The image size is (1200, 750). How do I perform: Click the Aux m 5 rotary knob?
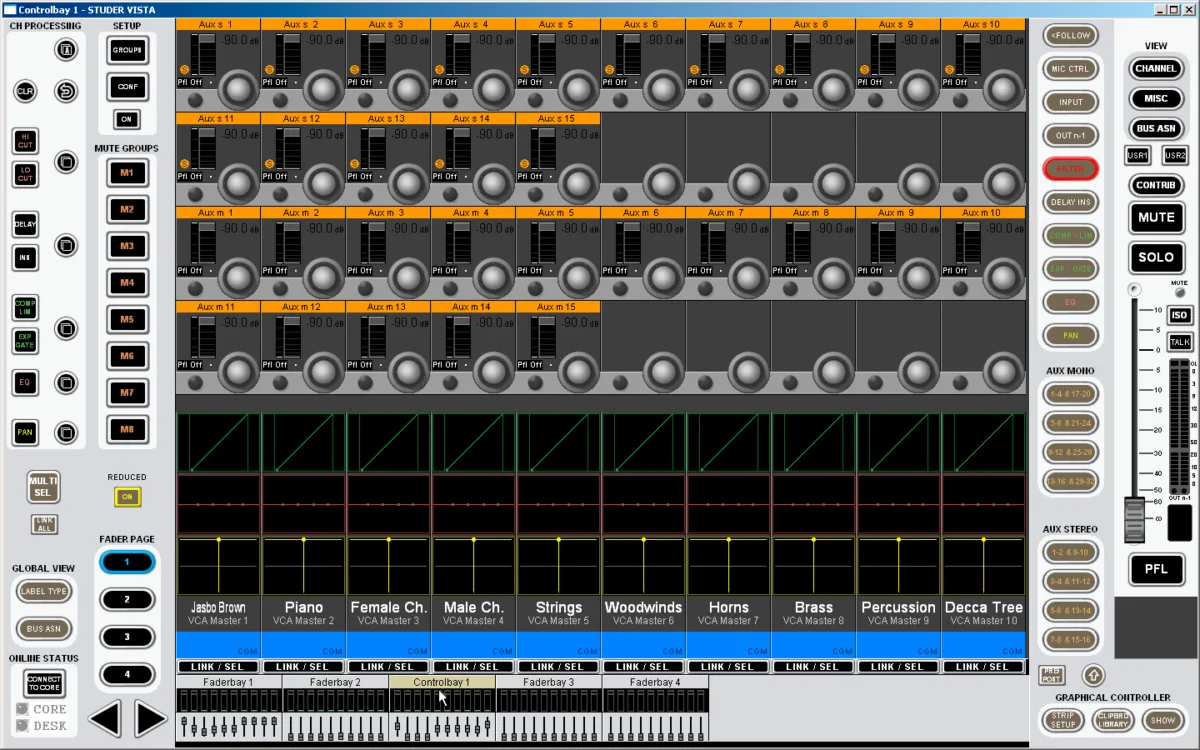tap(578, 277)
